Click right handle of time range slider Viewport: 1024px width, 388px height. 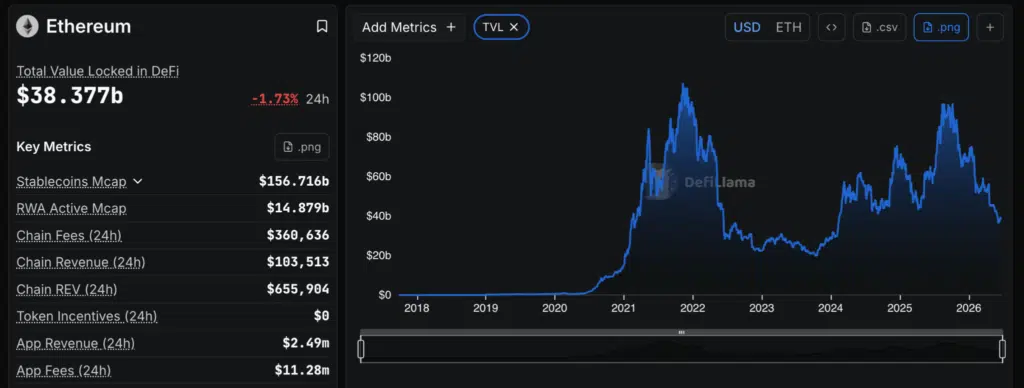click(x=1002, y=349)
